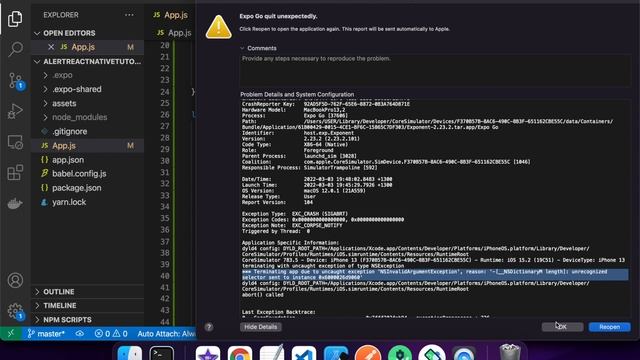
Task: Click Reopen to relaunch Expo Go
Action: [609, 327]
